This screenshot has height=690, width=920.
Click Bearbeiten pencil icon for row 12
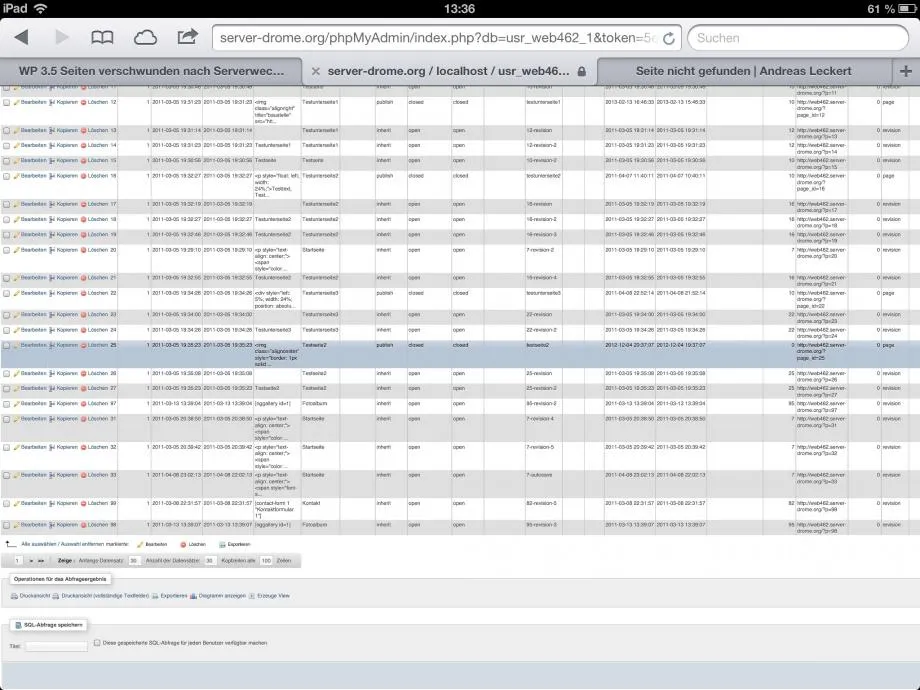pos(17,102)
